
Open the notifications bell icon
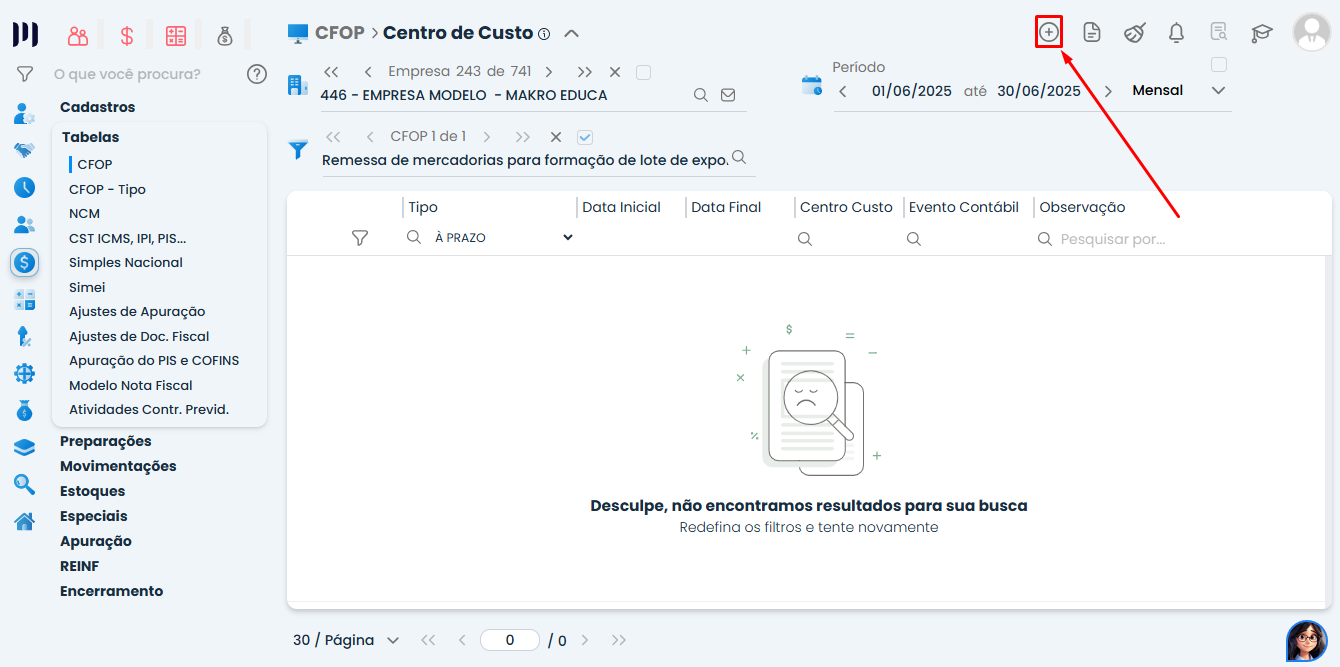[x=1176, y=32]
